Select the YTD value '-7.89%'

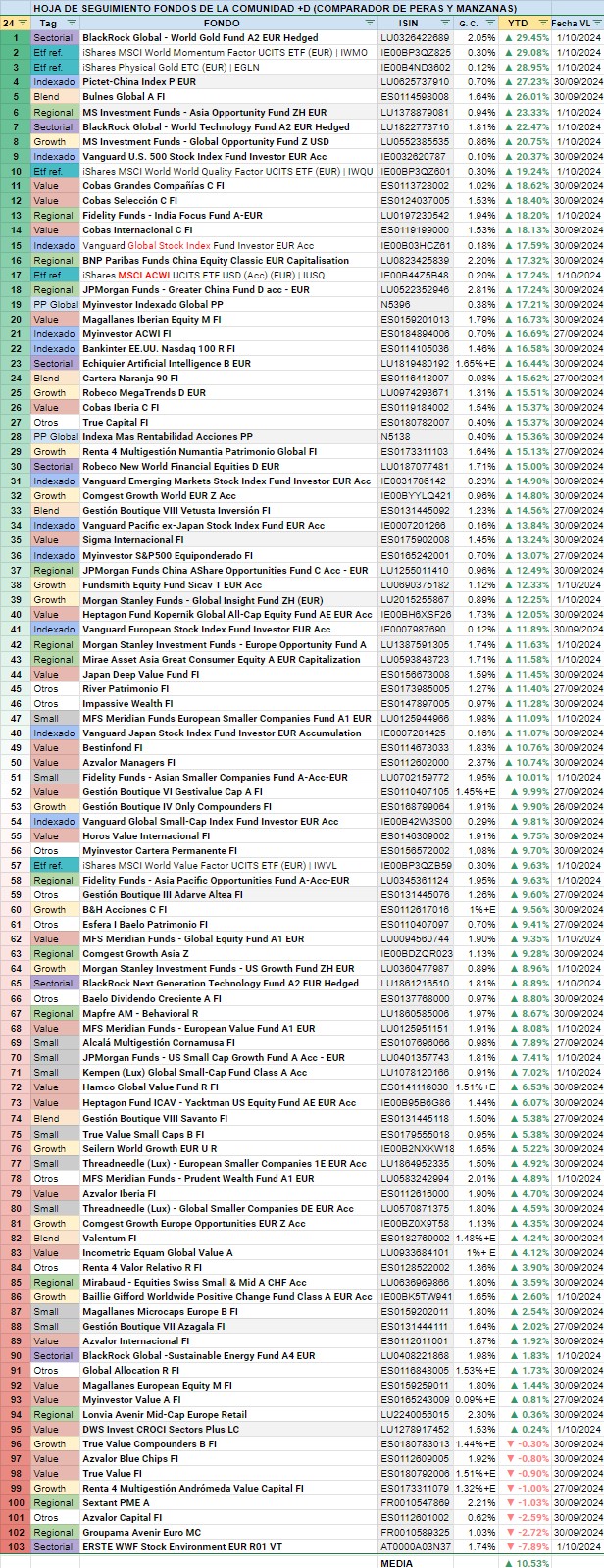click(x=527, y=1546)
